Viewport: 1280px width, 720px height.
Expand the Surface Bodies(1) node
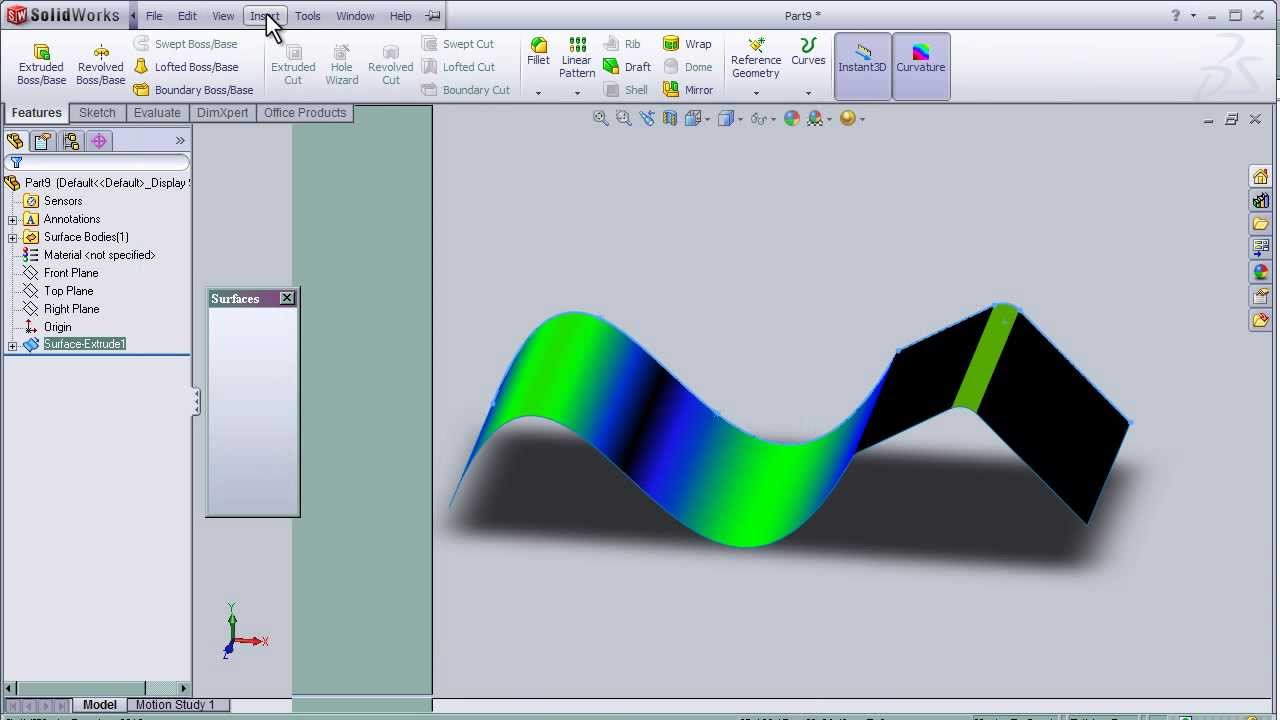(x=13, y=237)
